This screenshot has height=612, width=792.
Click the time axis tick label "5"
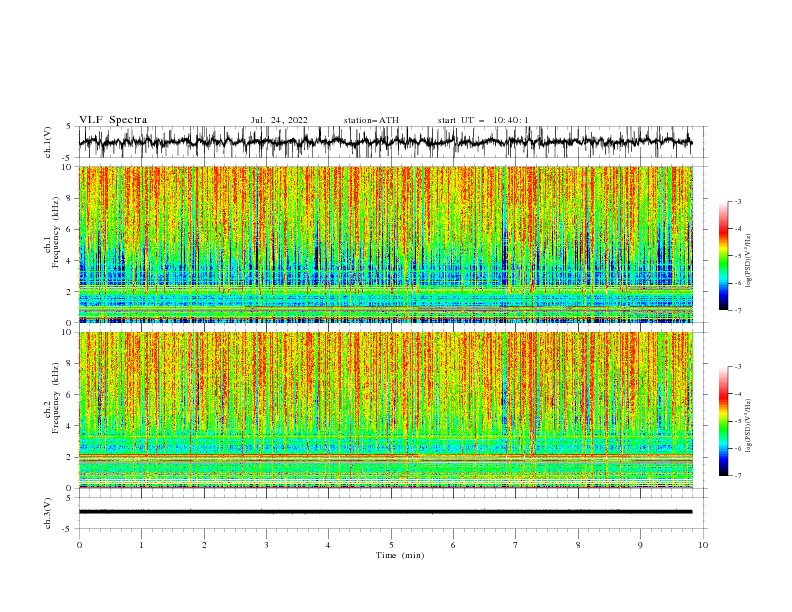391,545
